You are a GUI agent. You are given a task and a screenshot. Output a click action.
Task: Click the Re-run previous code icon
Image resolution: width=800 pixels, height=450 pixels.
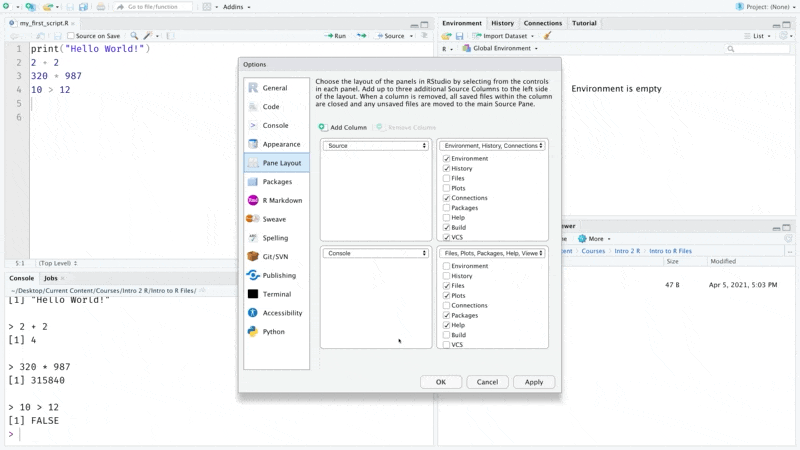[x=361, y=36]
